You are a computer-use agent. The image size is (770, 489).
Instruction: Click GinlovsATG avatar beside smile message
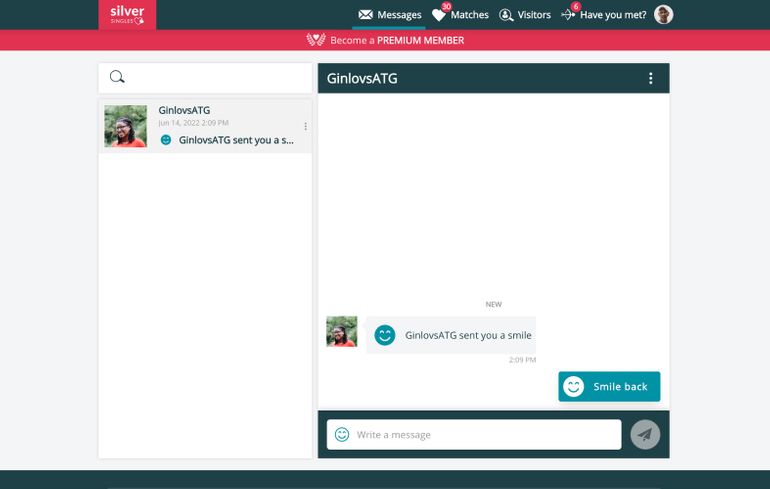point(342,331)
